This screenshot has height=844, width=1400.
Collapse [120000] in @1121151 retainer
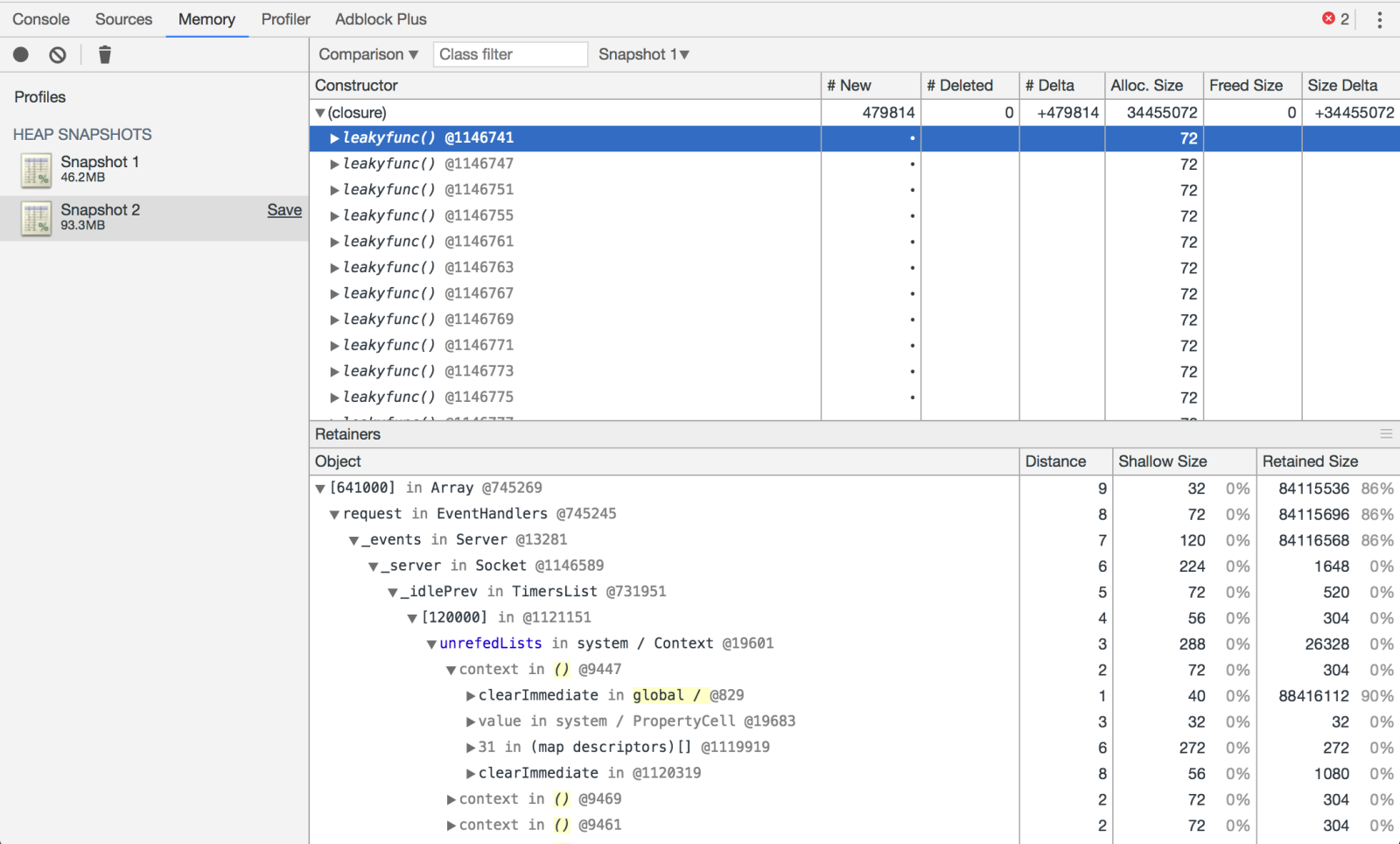click(412, 618)
